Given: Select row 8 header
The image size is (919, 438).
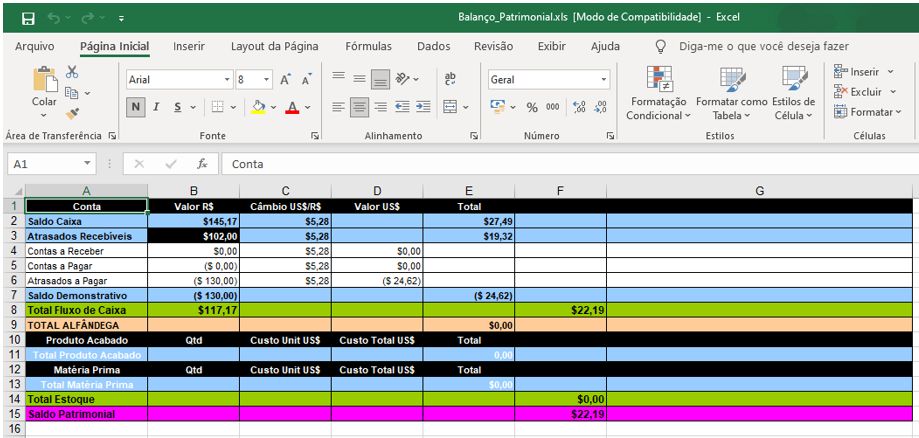Looking at the screenshot, I should click(x=15, y=310).
